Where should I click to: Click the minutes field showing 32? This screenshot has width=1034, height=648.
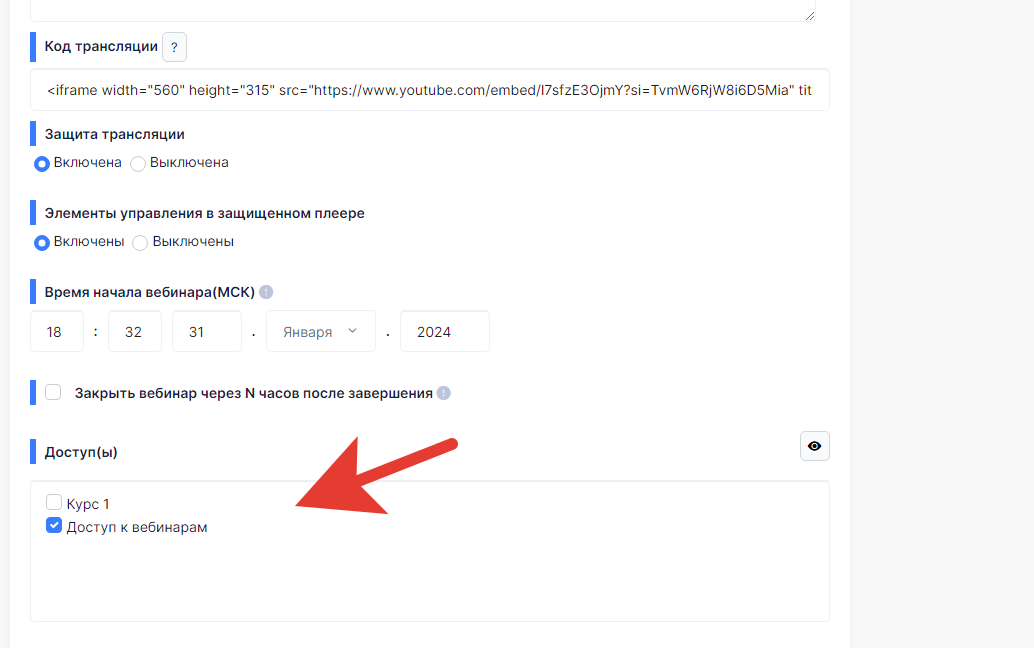click(x=135, y=331)
